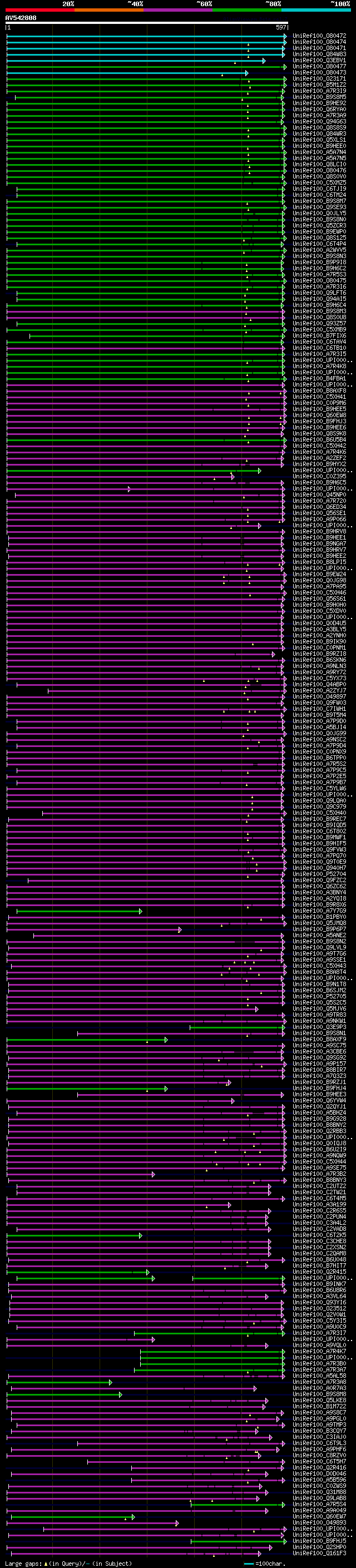Select the UniRef100_Q94AI5 label
356x1568 pixels.
coord(319,299)
